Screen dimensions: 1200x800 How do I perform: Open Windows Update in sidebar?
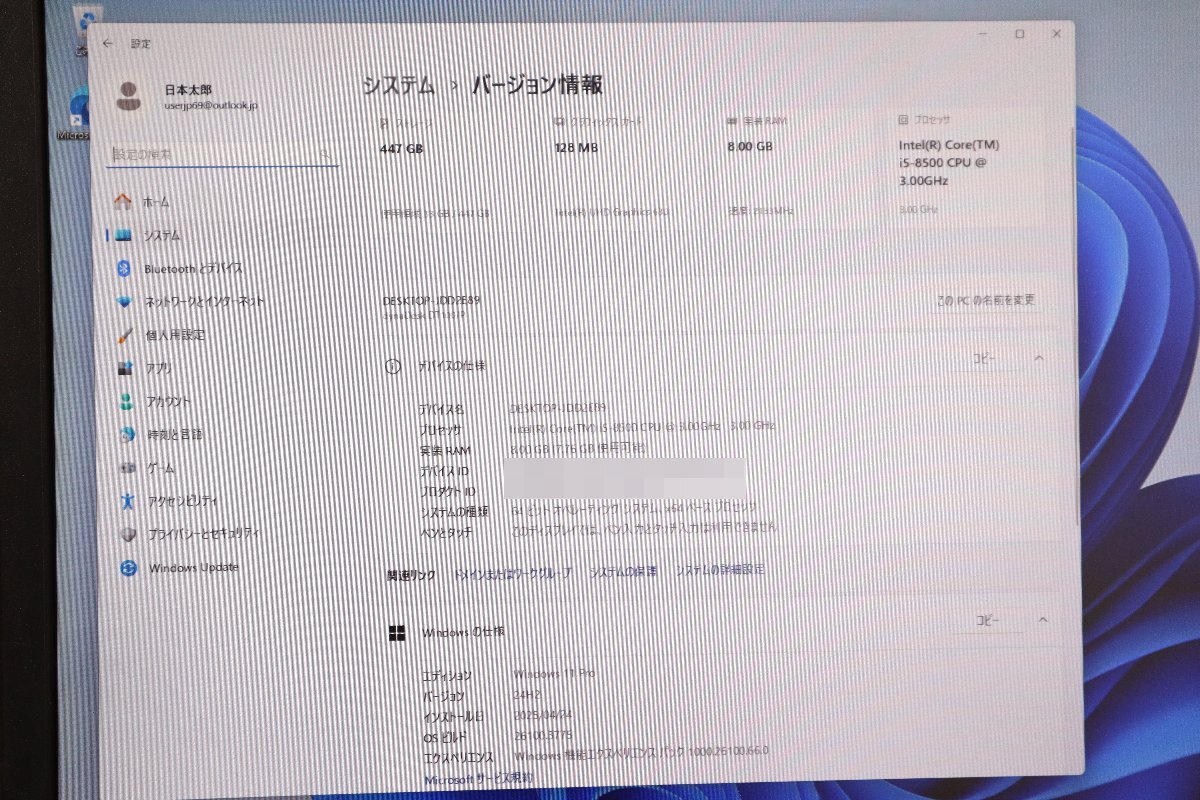pyautogui.click(x=180, y=568)
